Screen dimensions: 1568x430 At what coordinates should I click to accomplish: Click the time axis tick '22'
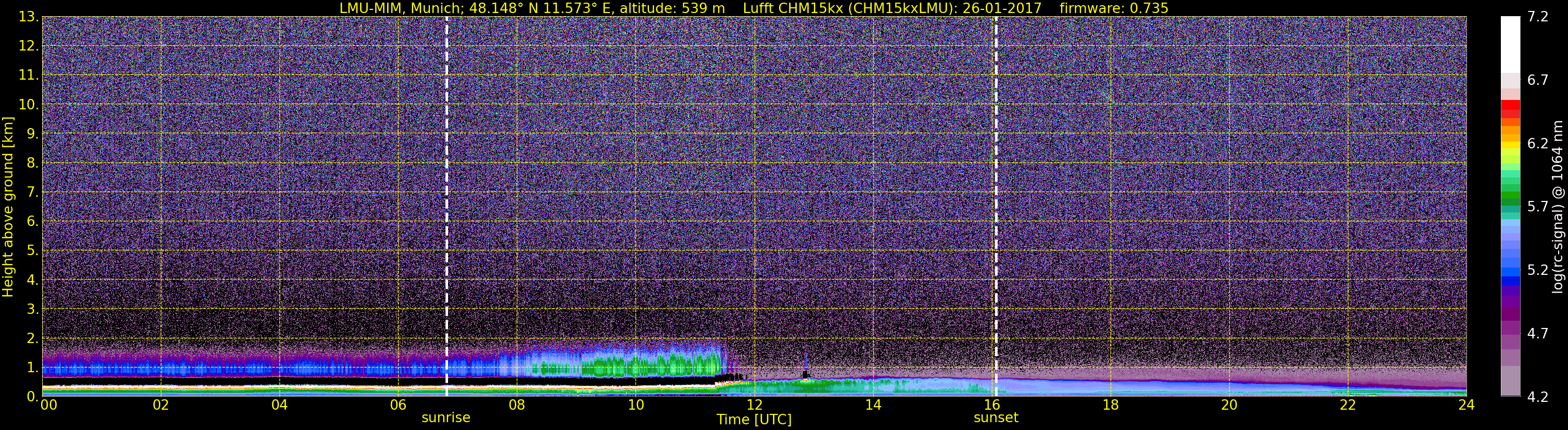click(1348, 405)
